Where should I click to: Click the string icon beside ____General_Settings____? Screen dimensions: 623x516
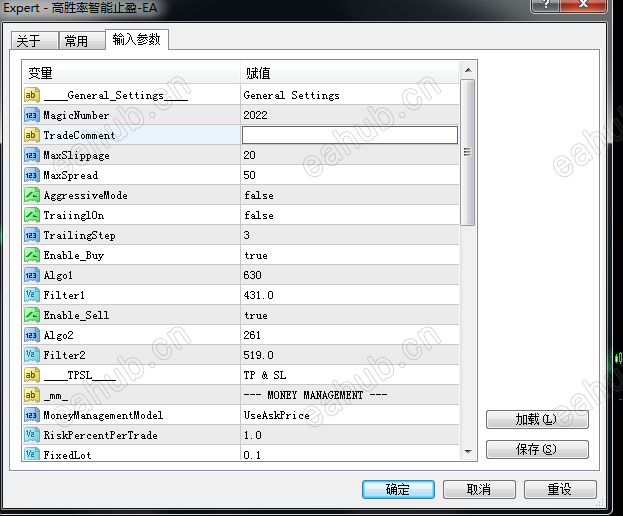tap(32, 95)
